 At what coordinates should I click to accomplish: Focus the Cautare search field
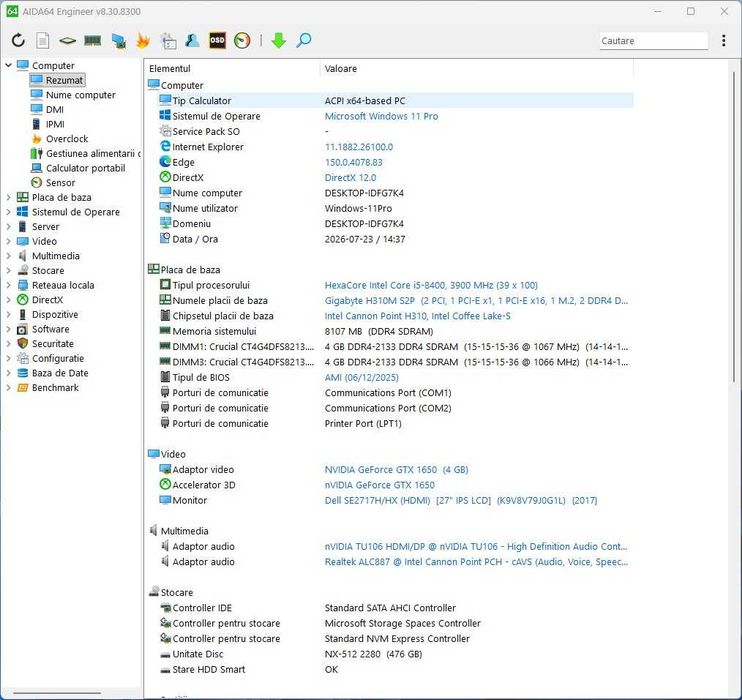tap(654, 41)
